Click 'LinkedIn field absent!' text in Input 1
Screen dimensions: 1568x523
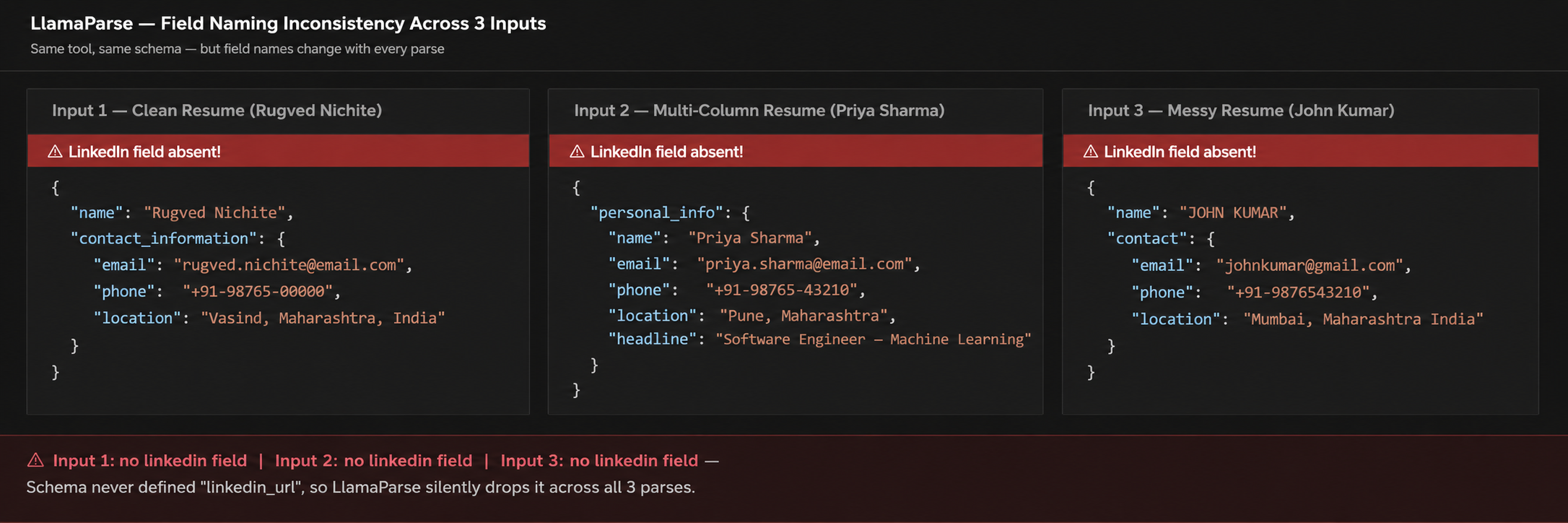click(144, 152)
